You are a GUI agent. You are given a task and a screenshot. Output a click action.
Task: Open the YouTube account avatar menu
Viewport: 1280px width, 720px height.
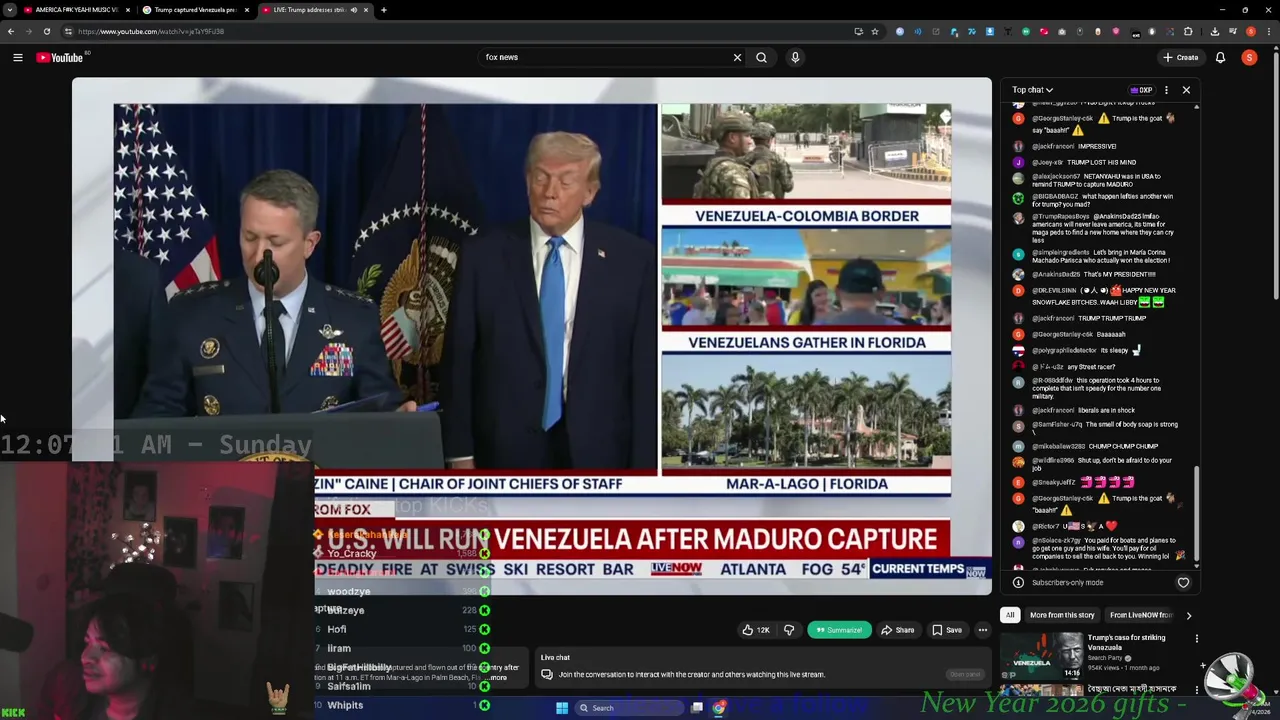pos(1249,58)
